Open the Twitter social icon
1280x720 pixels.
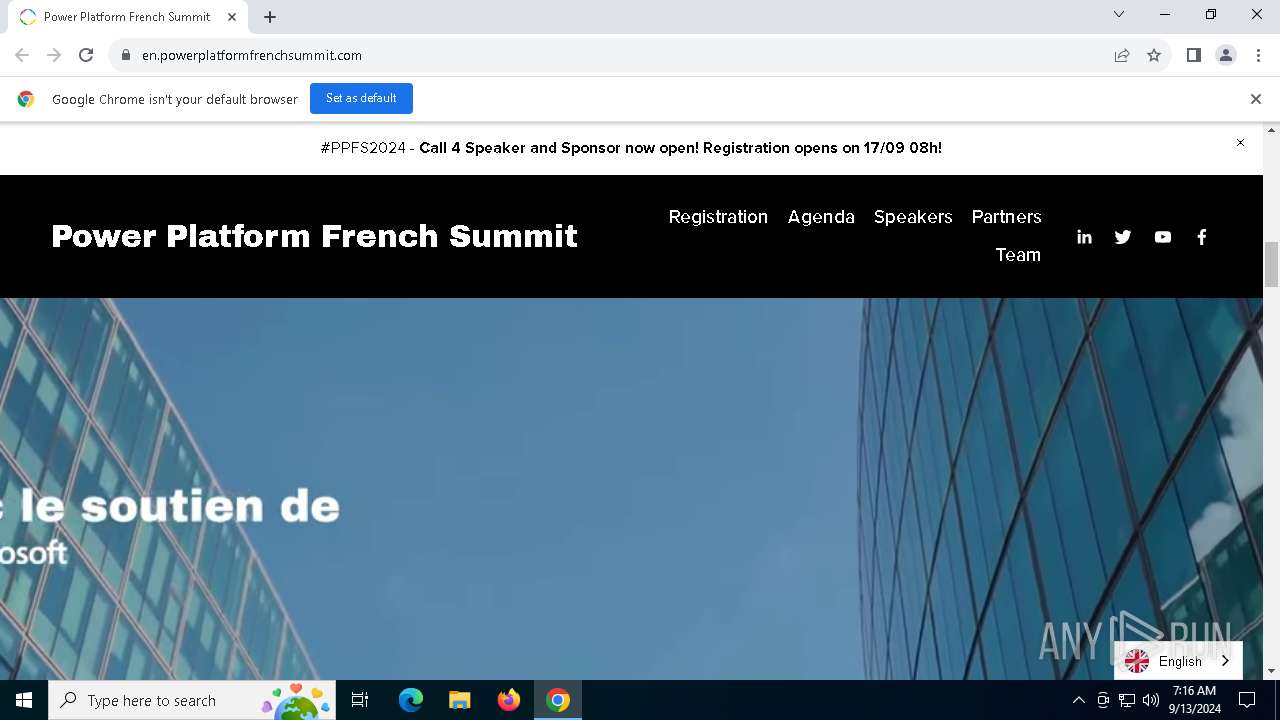[1123, 237]
